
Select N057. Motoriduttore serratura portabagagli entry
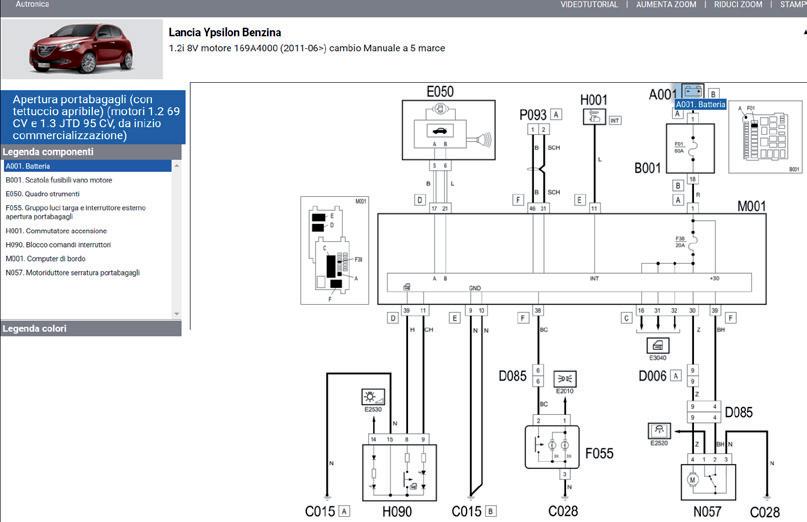coord(73,273)
